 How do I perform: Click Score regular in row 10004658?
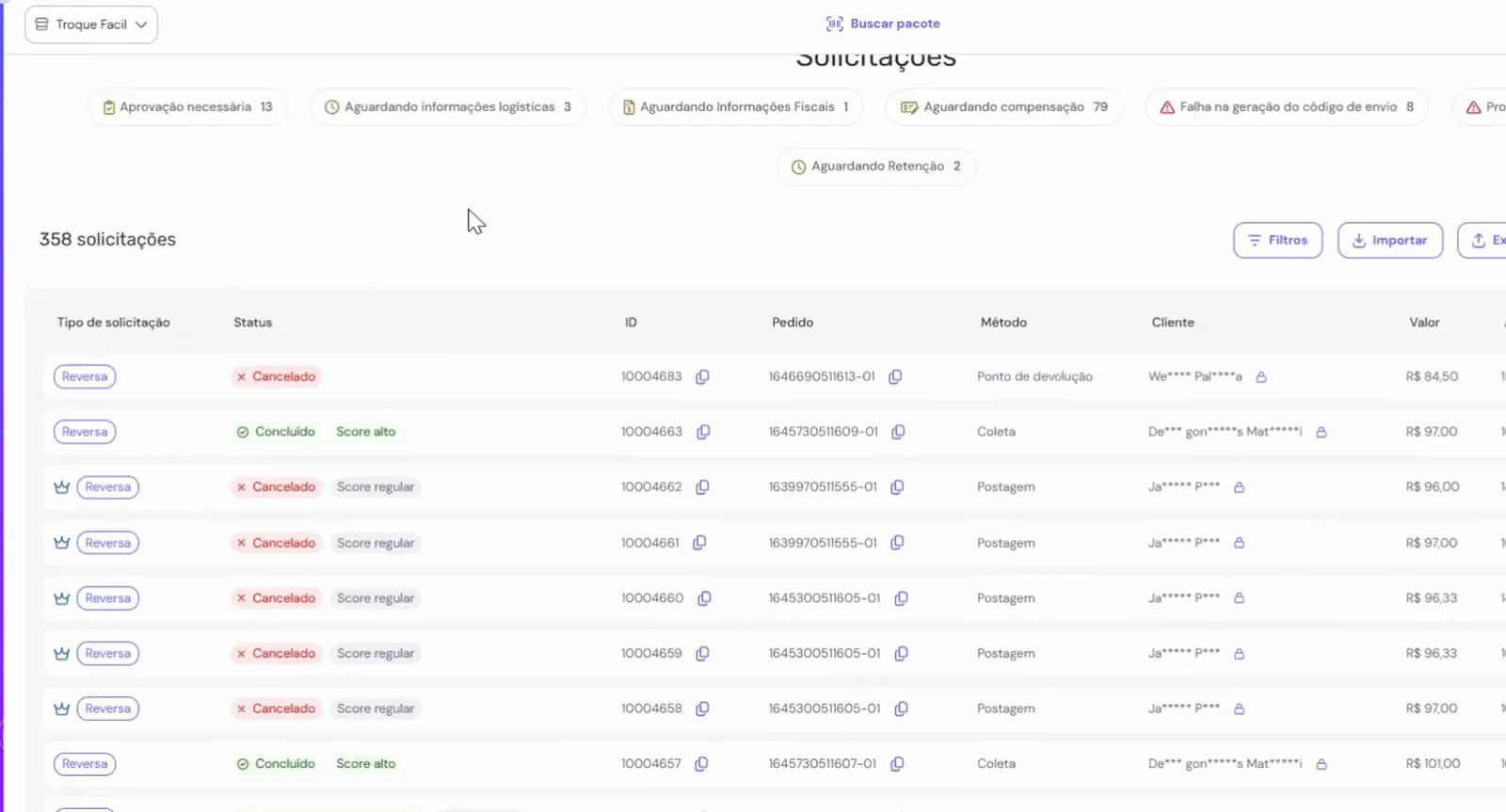[x=376, y=709]
